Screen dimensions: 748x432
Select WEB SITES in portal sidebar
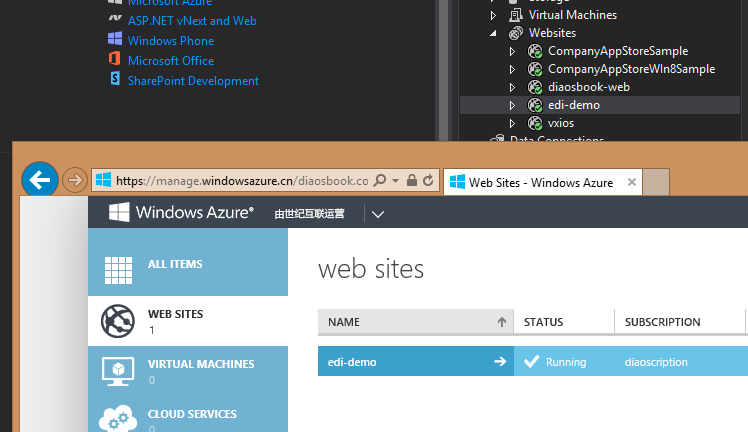click(x=188, y=321)
